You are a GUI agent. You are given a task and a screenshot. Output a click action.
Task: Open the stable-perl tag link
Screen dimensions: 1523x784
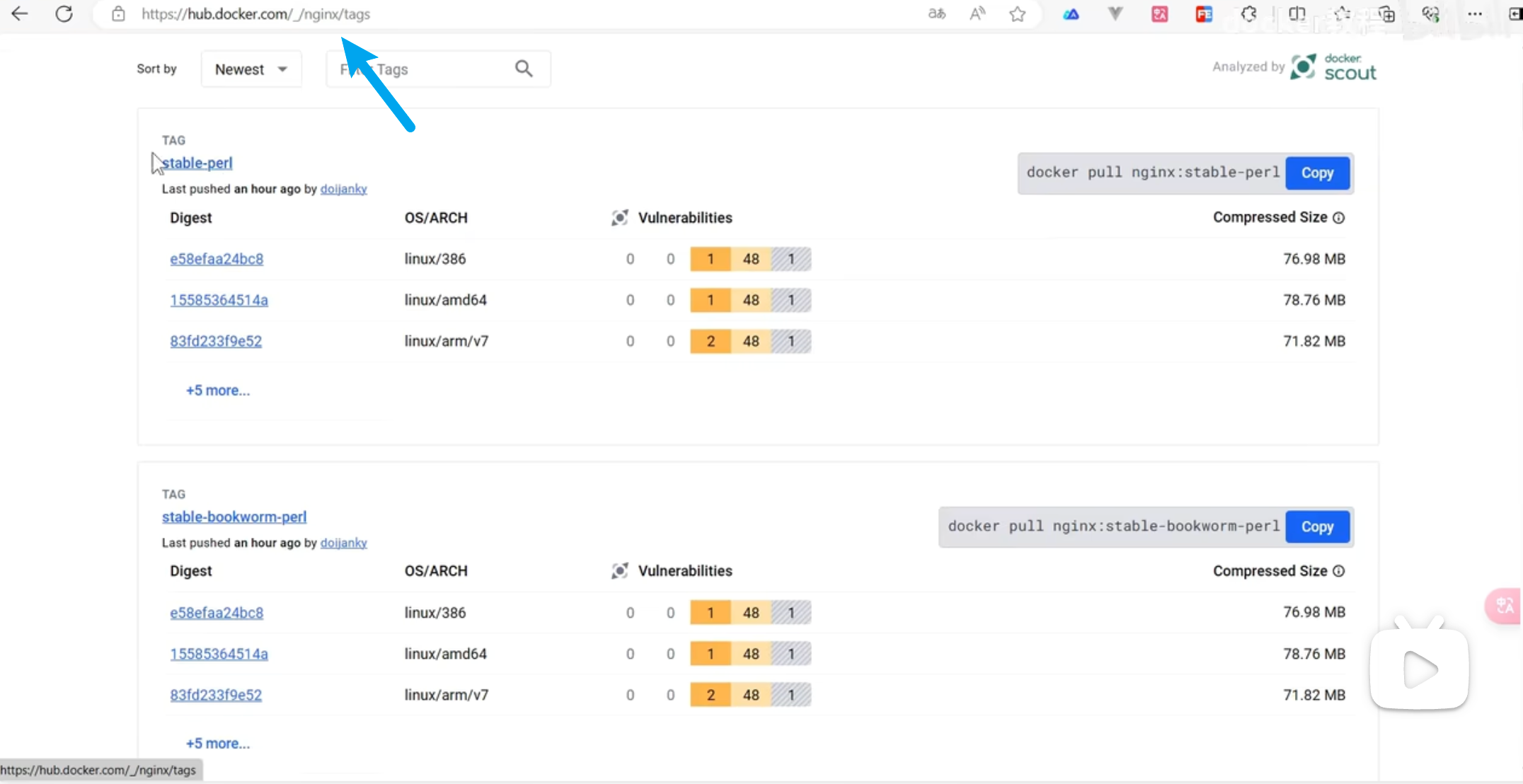tap(197, 163)
